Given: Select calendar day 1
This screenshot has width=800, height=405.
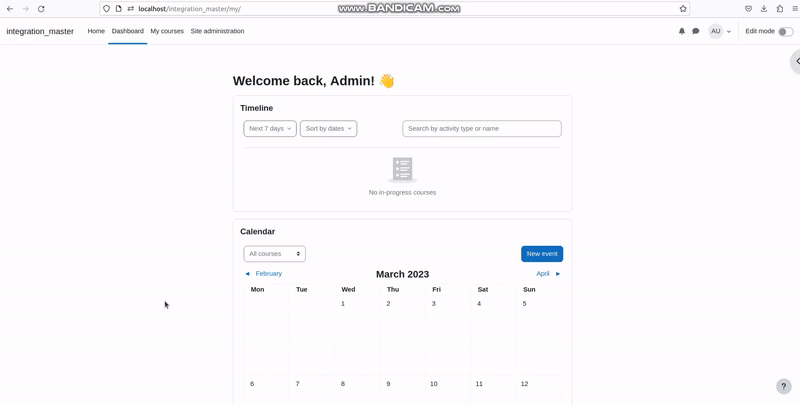Looking at the screenshot, I should [x=343, y=303].
